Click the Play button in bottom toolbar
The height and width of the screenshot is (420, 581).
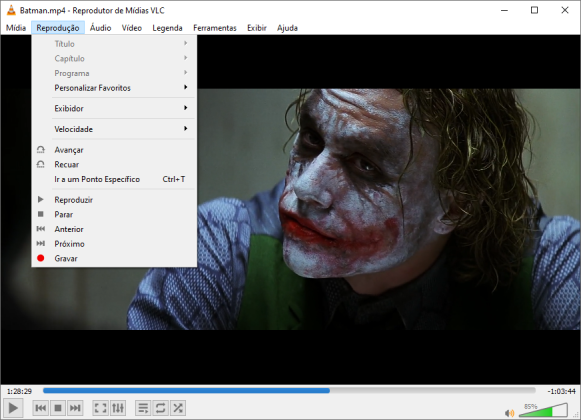pos(13,408)
